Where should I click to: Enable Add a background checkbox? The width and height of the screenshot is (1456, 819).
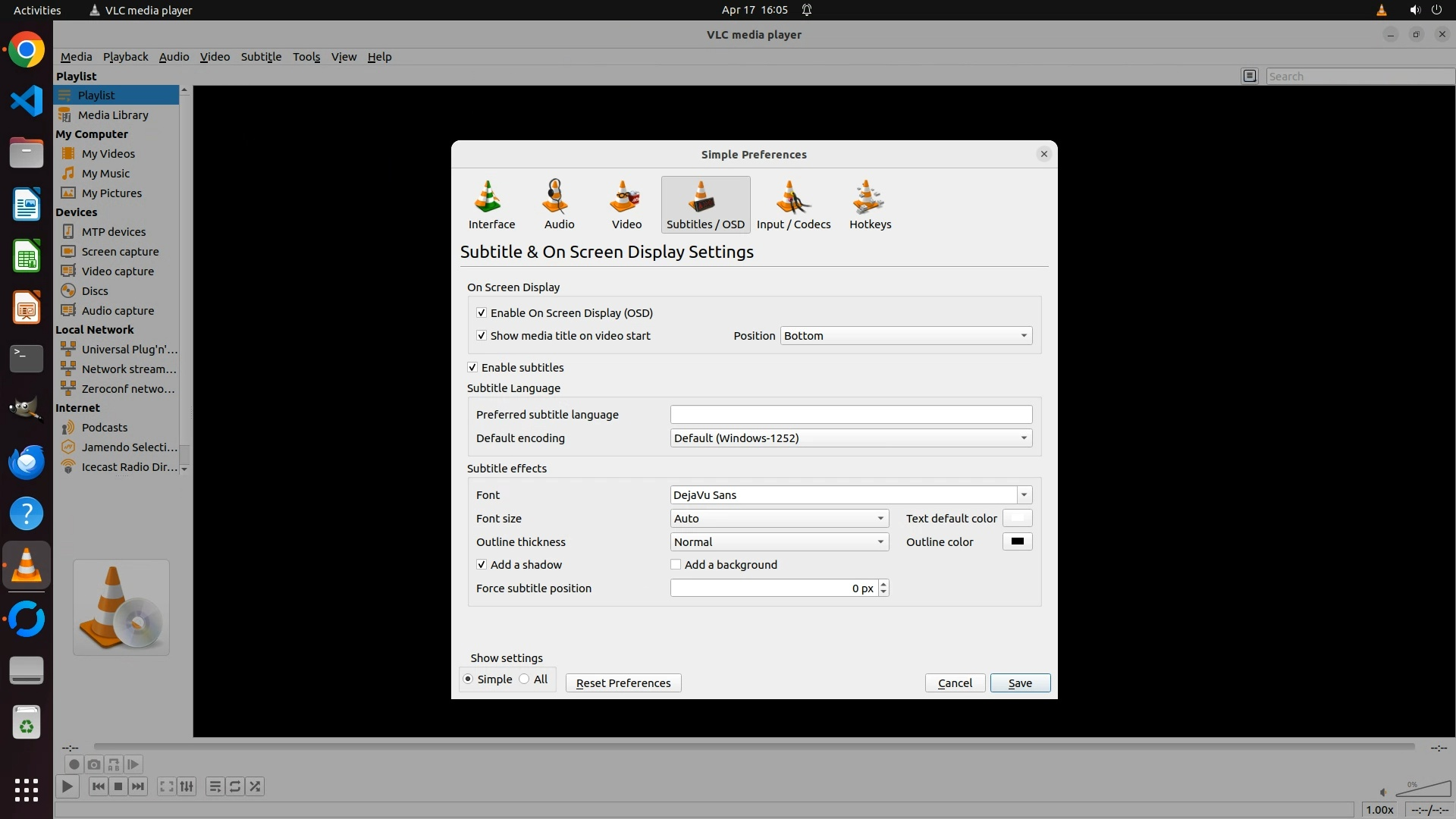click(x=676, y=564)
